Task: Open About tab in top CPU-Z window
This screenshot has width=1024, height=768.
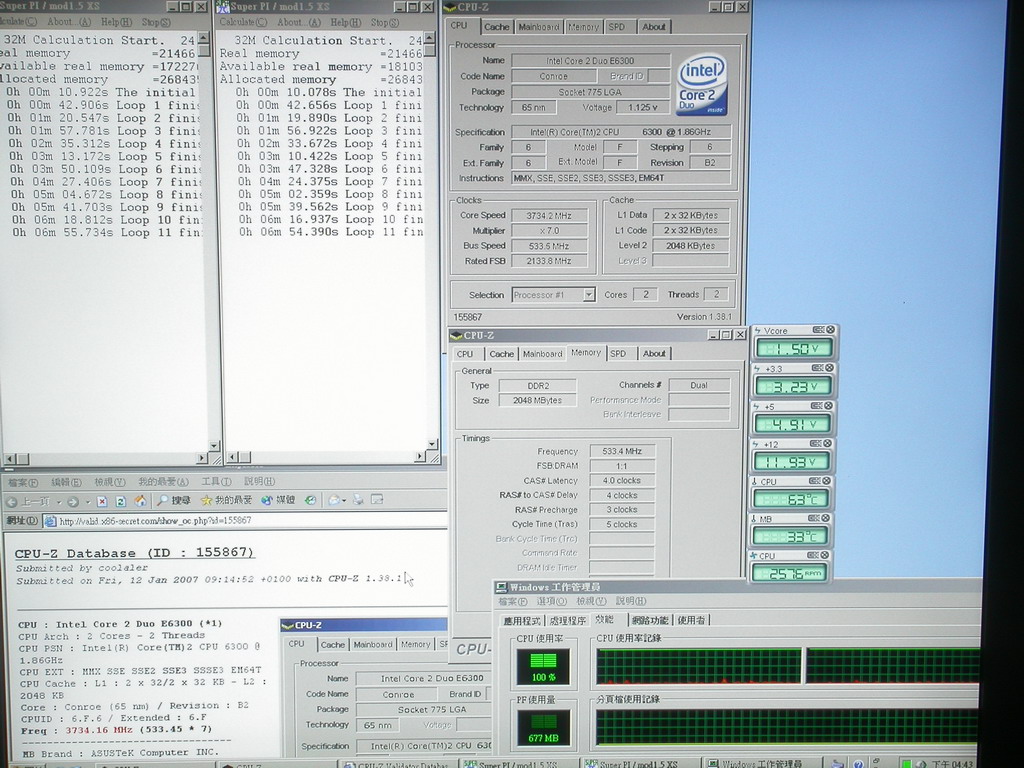Action: tap(653, 27)
